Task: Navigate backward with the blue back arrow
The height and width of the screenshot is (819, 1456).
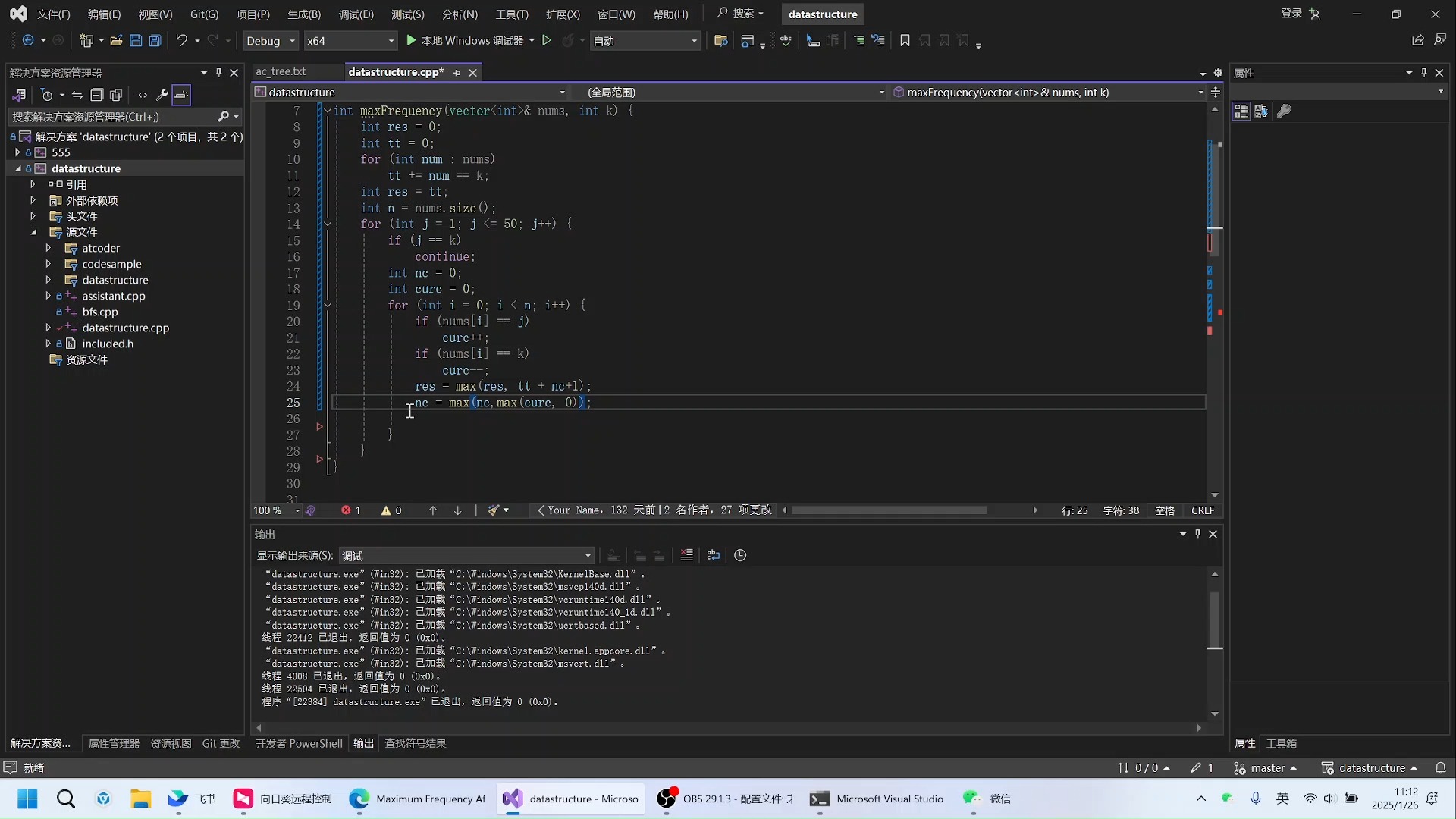Action: [x=28, y=41]
